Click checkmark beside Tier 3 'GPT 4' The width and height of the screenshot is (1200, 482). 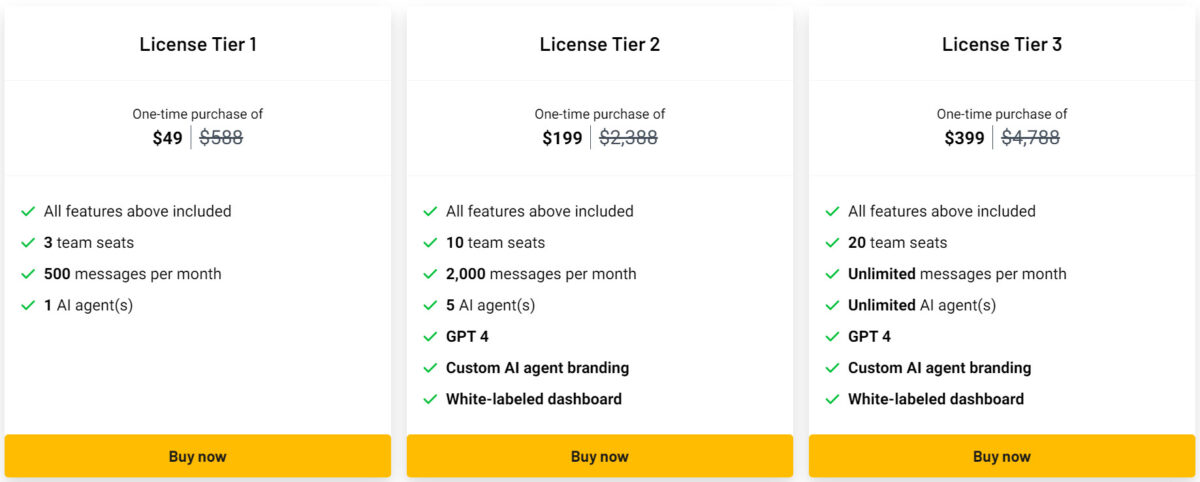832,337
